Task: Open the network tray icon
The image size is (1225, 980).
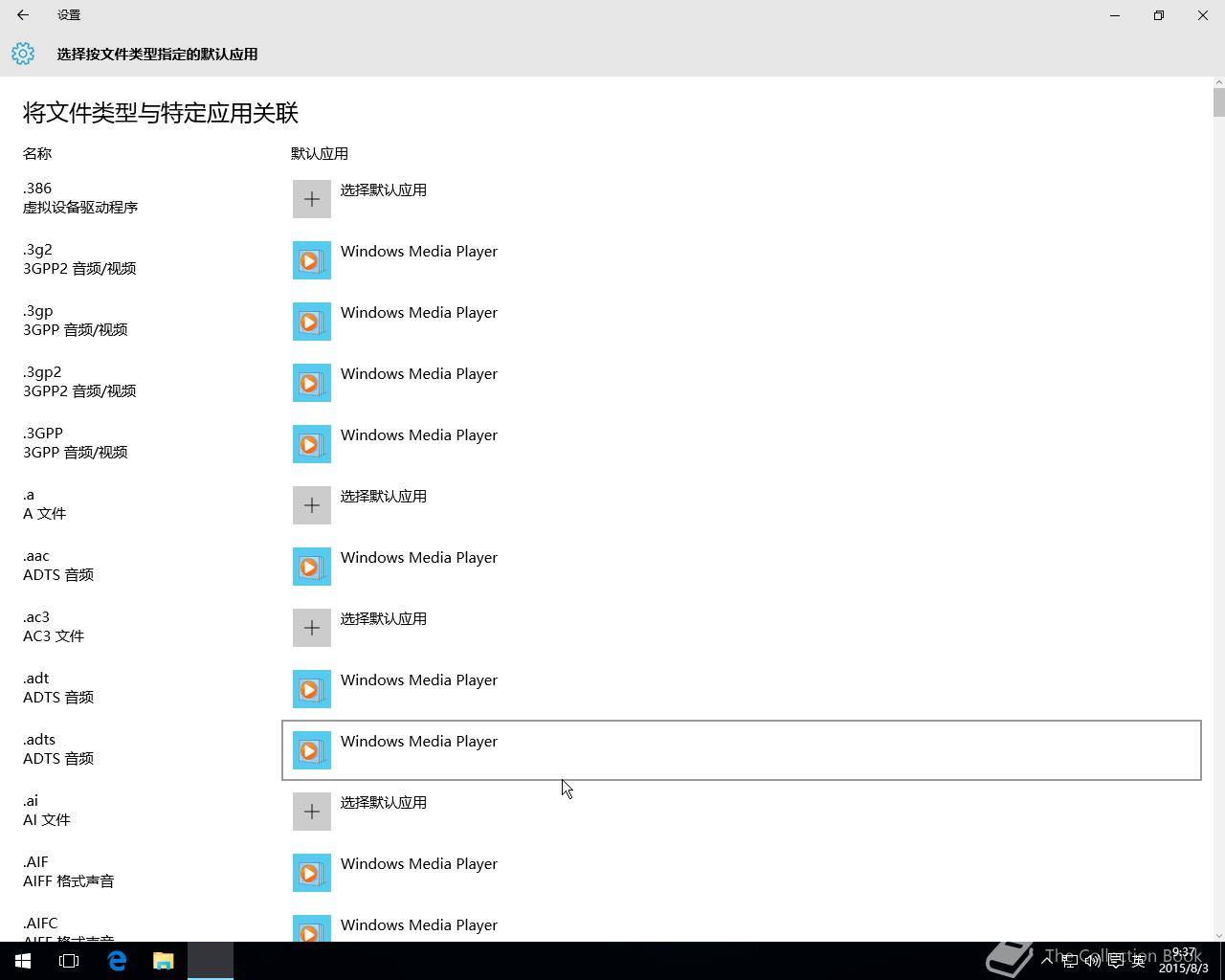Action: [x=1070, y=961]
